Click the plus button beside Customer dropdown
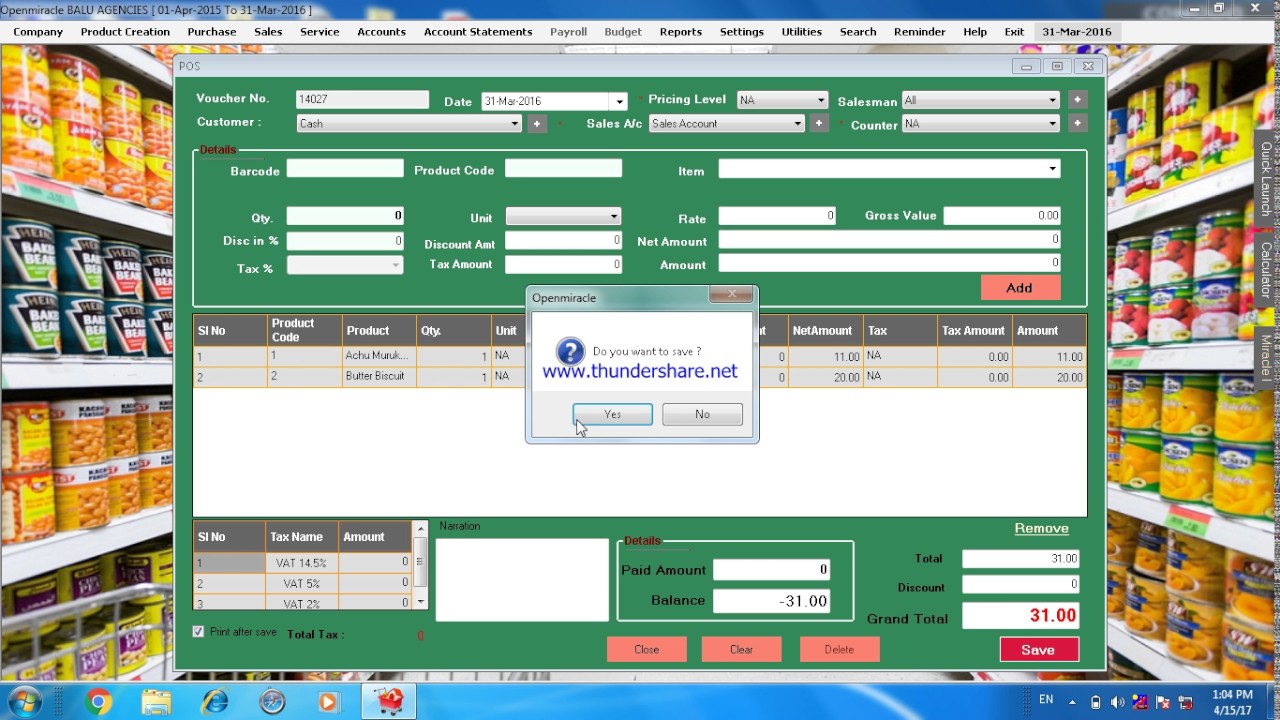This screenshot has width=1280, height=720. [537, 124]
